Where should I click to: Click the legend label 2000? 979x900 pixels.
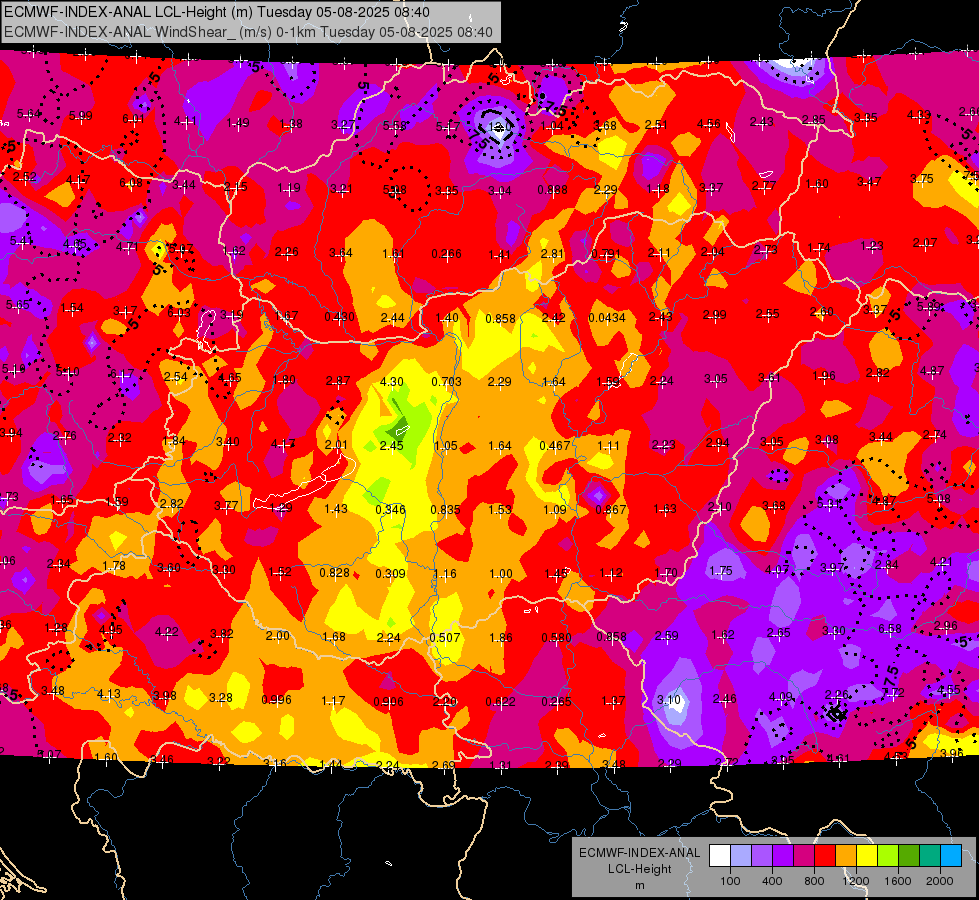click(940, 881)
